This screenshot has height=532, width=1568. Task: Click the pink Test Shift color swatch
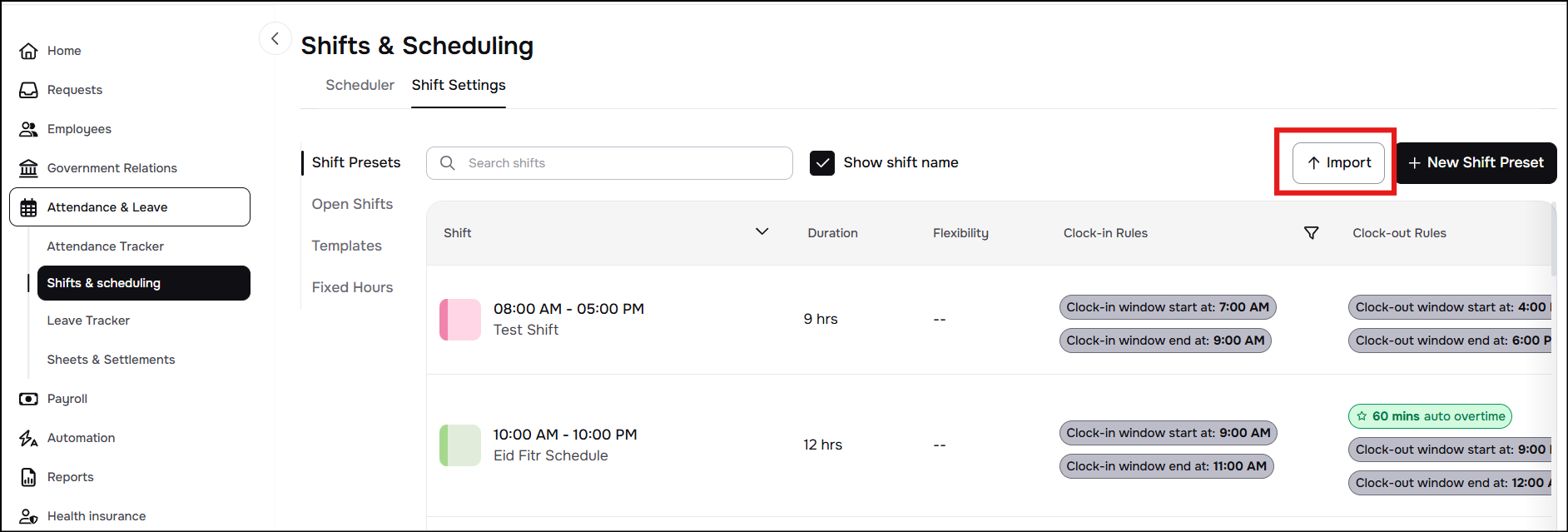(x=460, y=320)
